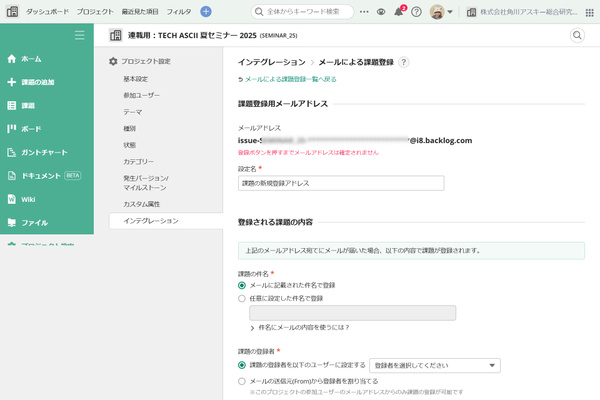
Task: Collapse the sidebar with hamburger icon
Action: click(80, 35)
